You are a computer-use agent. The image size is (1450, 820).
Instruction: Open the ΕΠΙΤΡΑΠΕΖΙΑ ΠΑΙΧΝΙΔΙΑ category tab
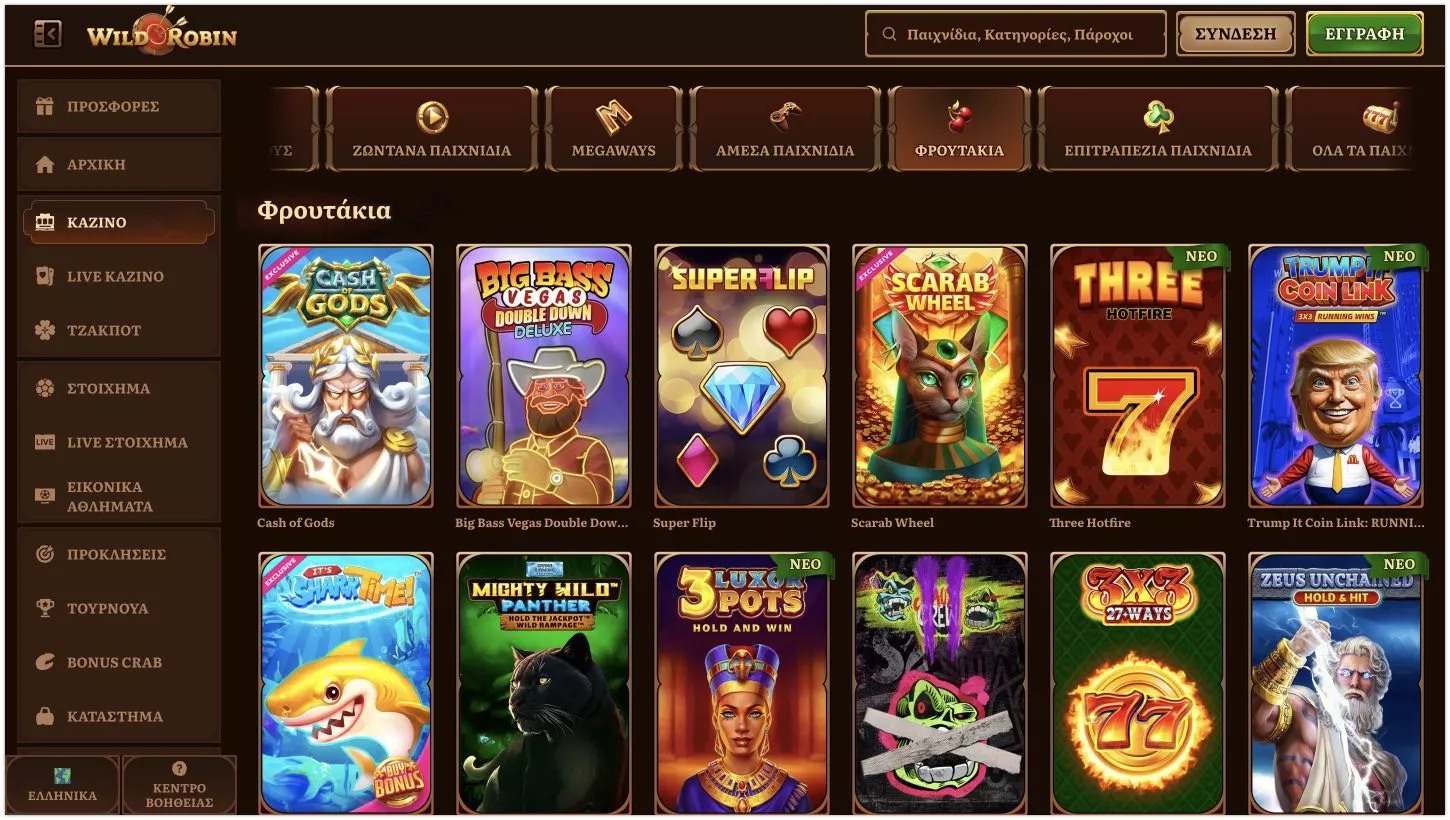(x=1158, y=128)
